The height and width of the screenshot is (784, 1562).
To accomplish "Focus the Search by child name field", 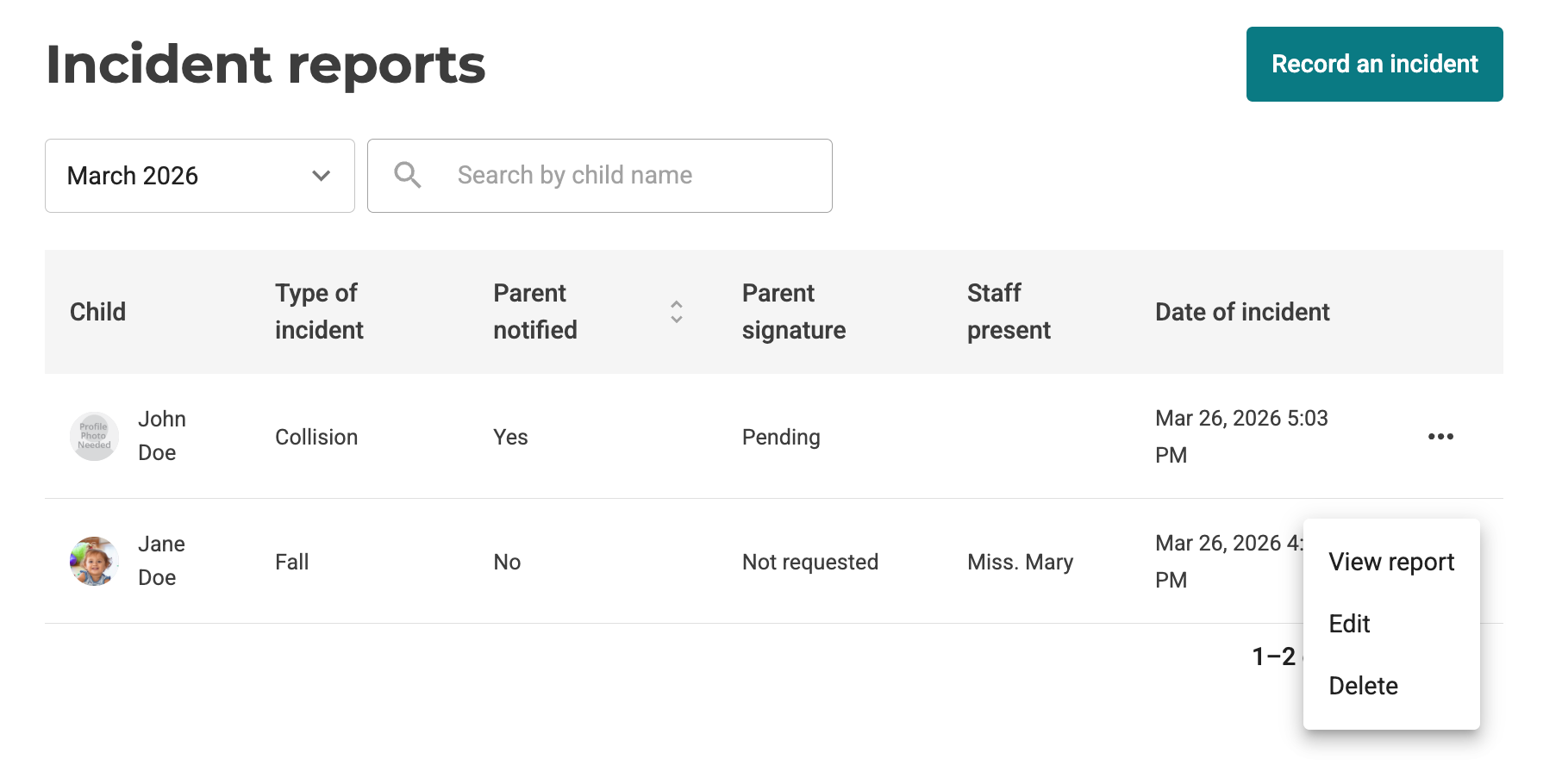I will 600,176.
